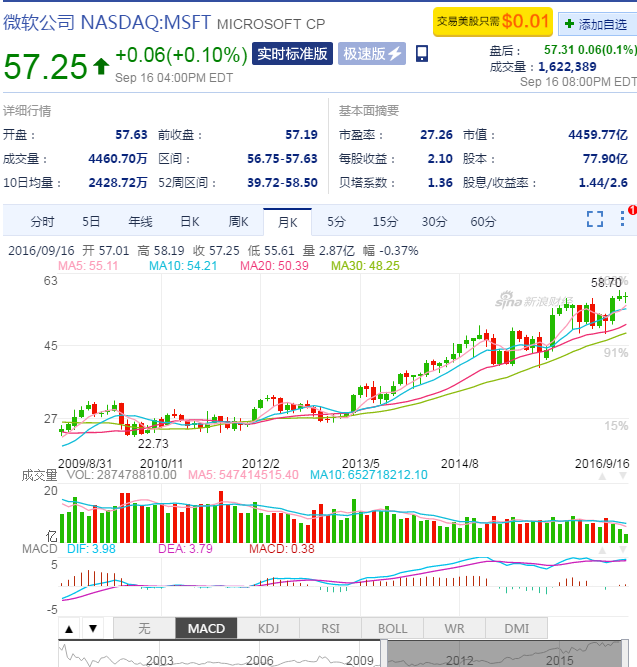This screenshot has height=667, width=637.
Task: Click the 22.73 low price label on chart
Action: (x=153, y=444)
